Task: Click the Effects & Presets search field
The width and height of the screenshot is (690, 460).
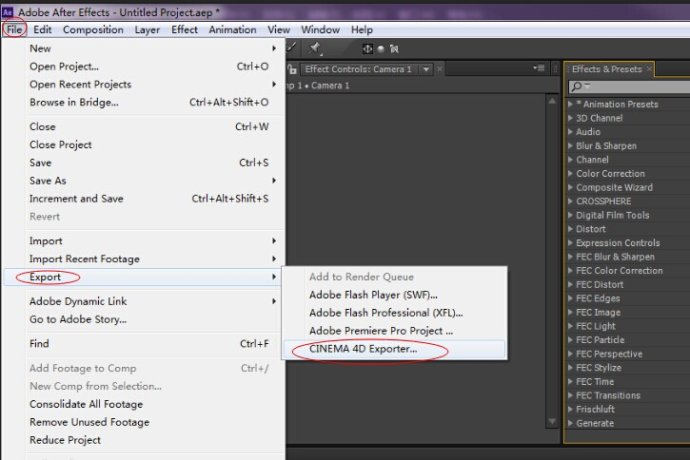Action: pyautogui.click(x=629, y=87)
